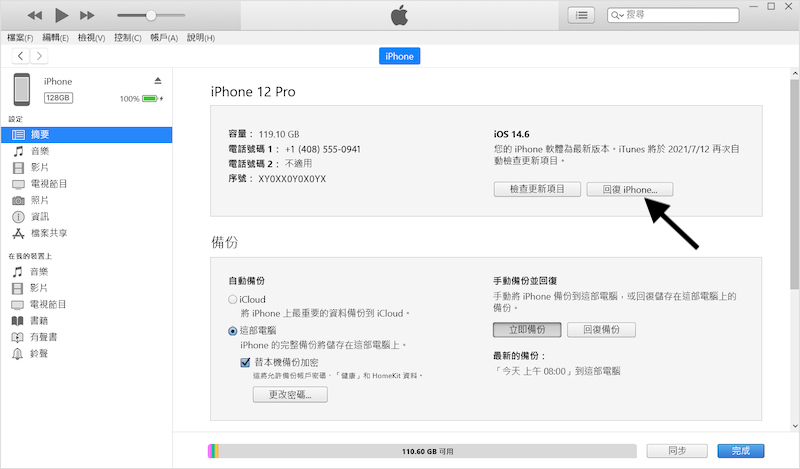Open the 控制(C) menu
Screen dimensions: 800x469
coord(128,38)
